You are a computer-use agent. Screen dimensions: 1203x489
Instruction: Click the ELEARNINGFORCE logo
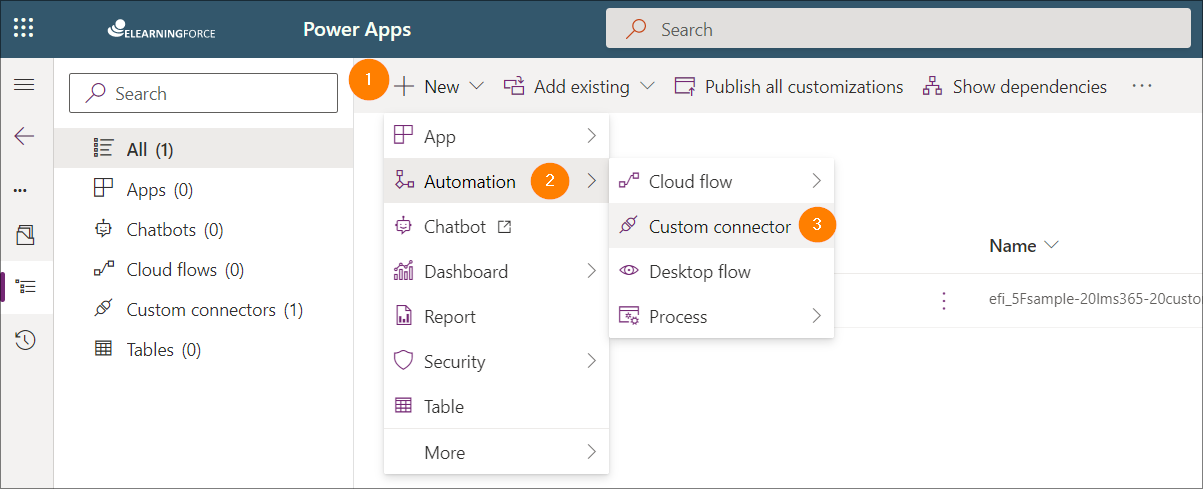tap(161, 29)
